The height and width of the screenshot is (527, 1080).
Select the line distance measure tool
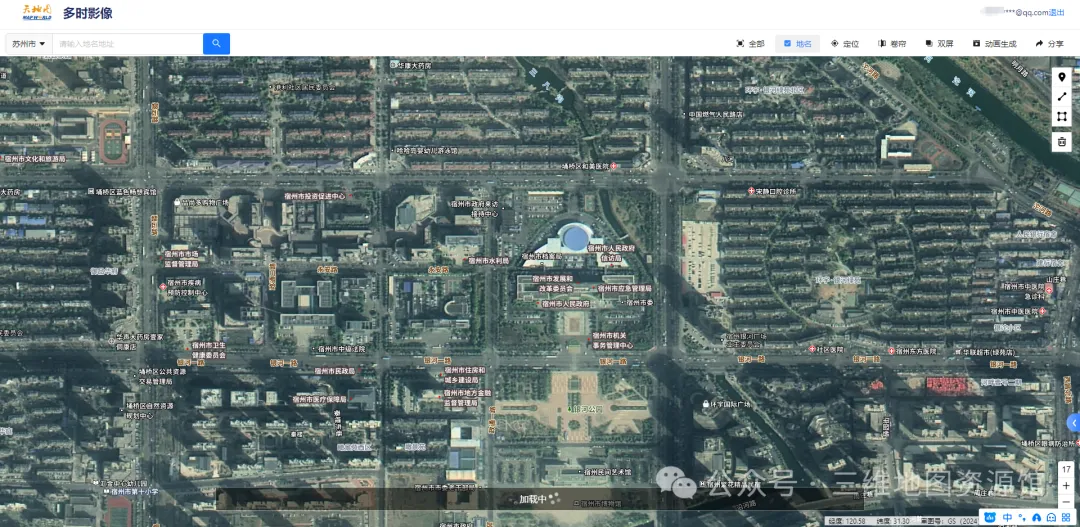[1061, 97]
